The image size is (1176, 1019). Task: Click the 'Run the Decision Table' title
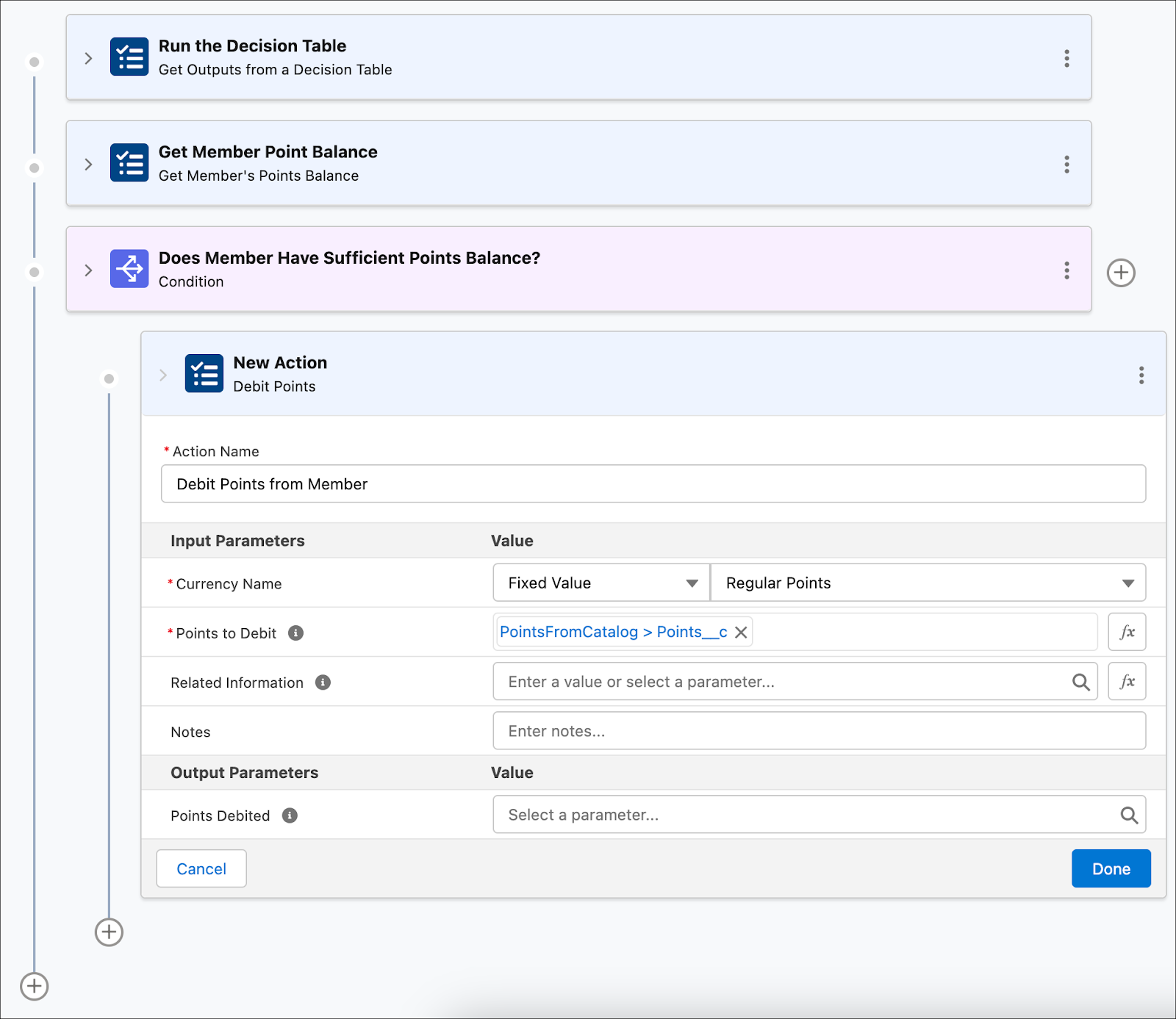pyautogui.click(x=252, y=46)
